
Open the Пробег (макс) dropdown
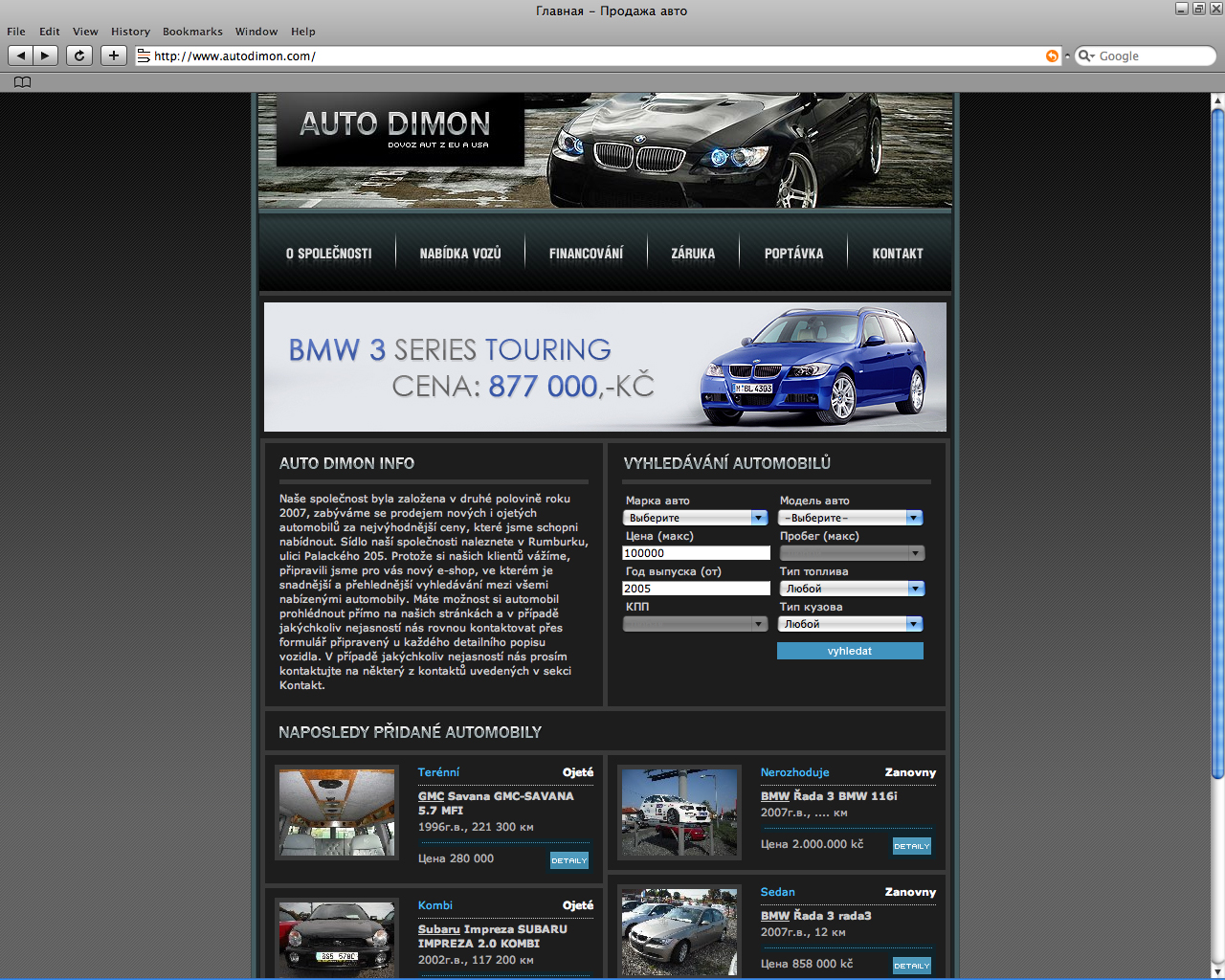851,553
